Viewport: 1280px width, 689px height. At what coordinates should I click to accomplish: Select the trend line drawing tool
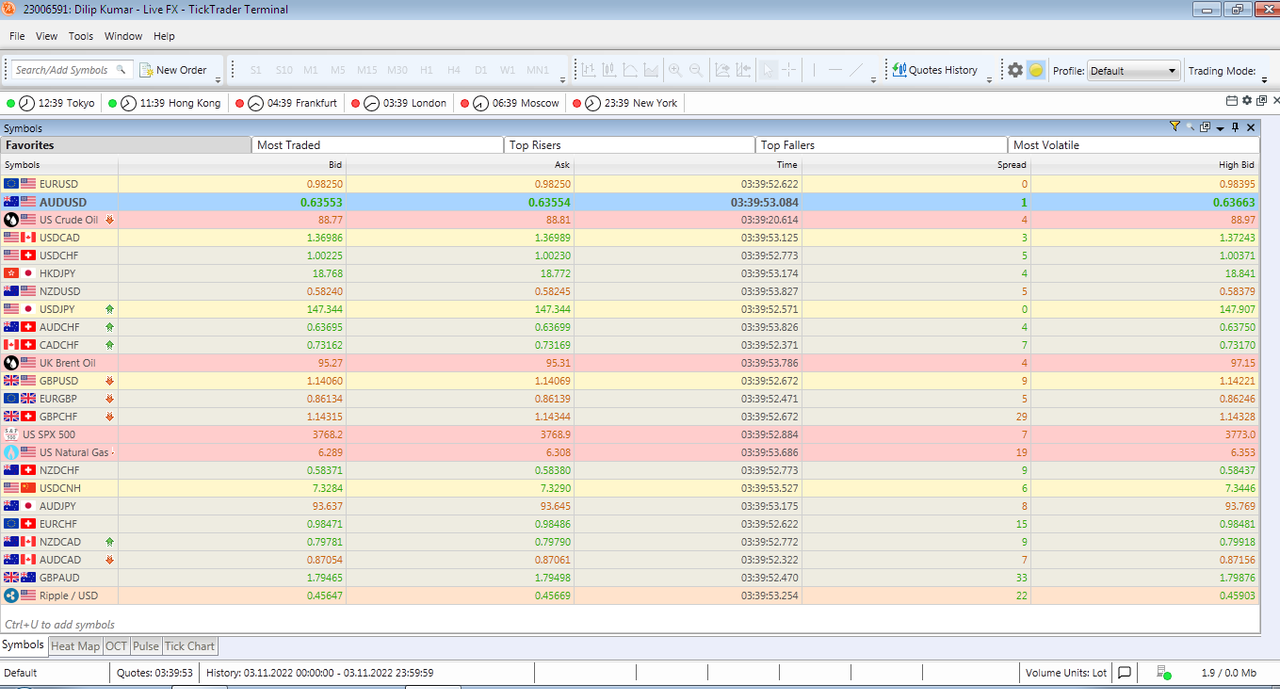[x=857, y=70]
